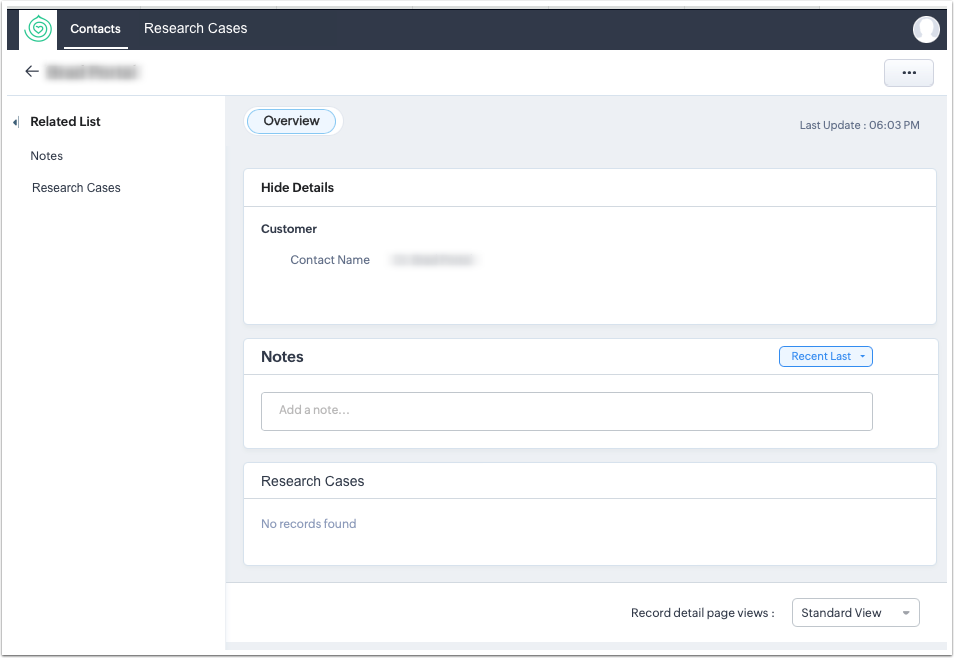The width and height of the screenshot is (954, 658).
Task: Click the No records found text
Action: pyautogui.click(x=308, y=524)
